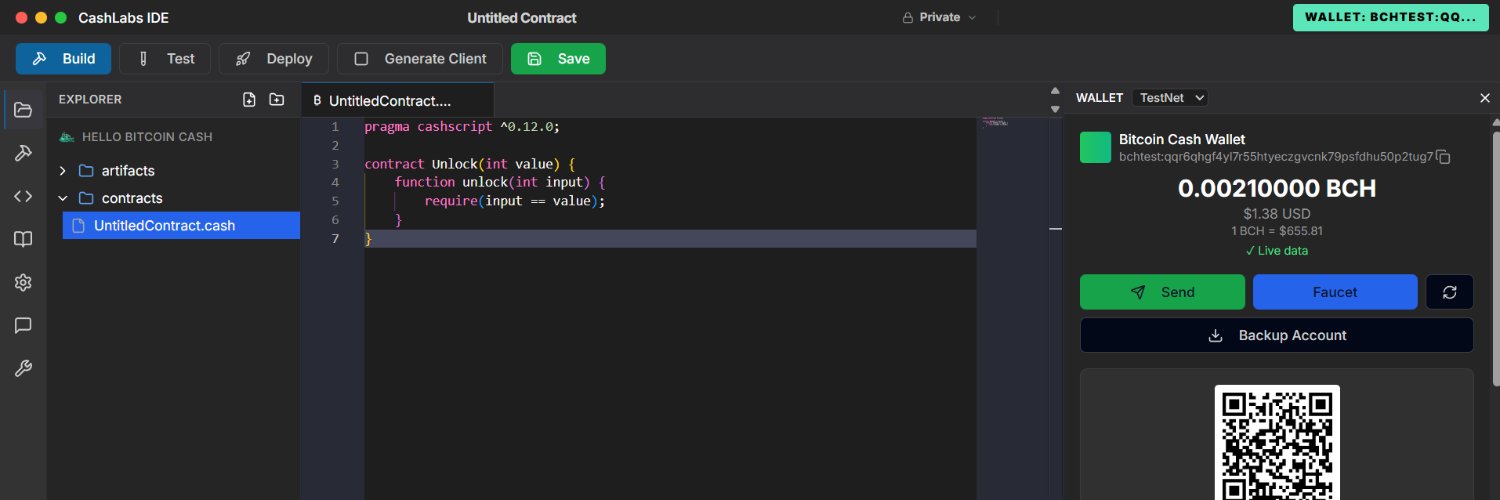Click line number 7 in gutter
The image size is (1500, 500).
click(335, 238)
